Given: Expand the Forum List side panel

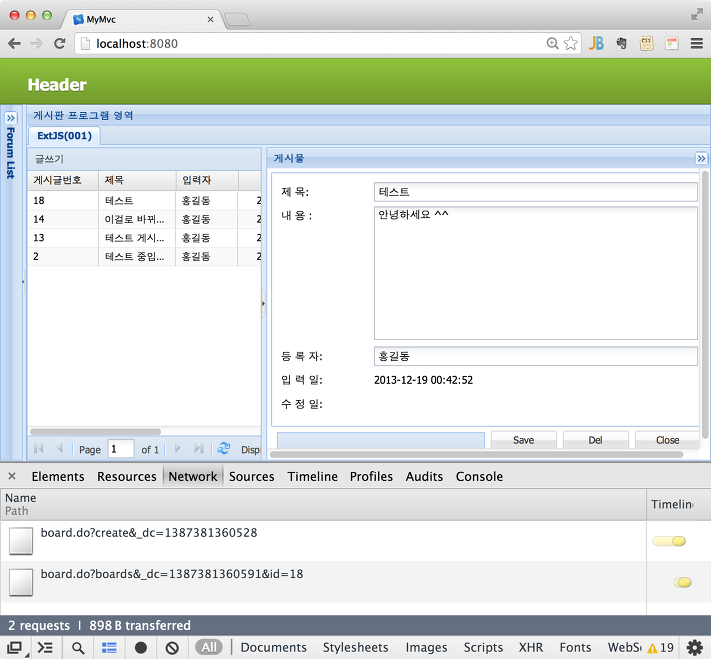Looking at the screenshot, I should click(11, 118).
